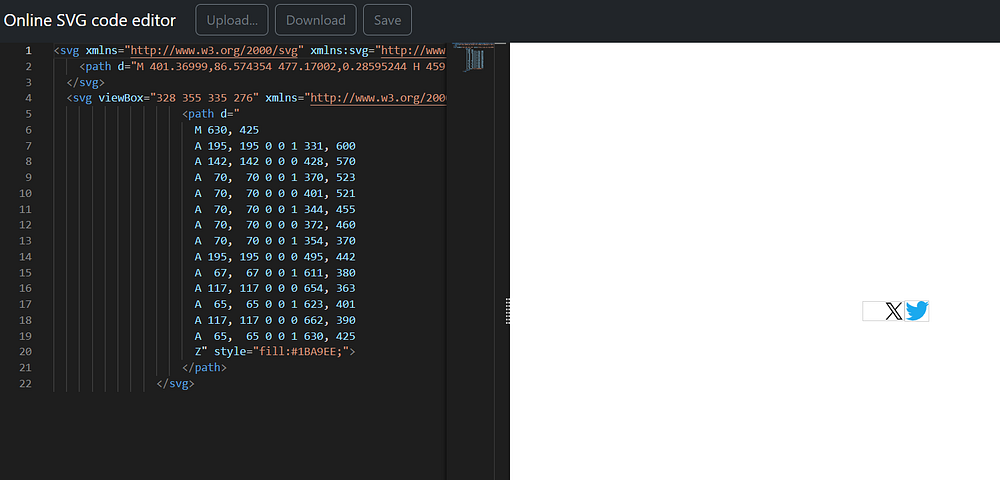Click the arc line ending "354, 370"
Image resolution: width=1000 pixels, height=480 pixels.
(x=275, y=241)
